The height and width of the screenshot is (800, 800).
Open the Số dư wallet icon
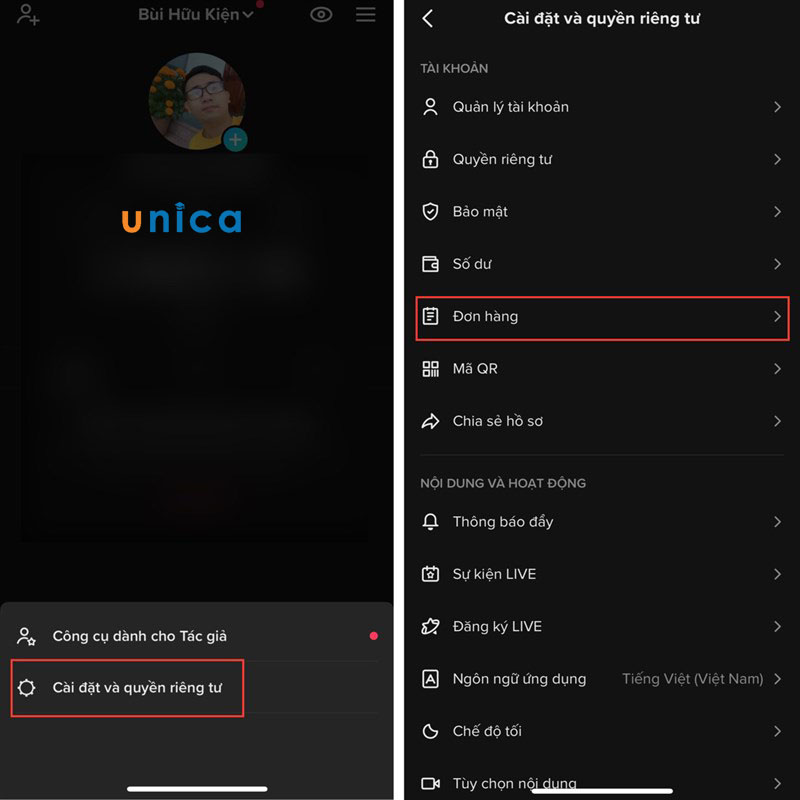430,264
